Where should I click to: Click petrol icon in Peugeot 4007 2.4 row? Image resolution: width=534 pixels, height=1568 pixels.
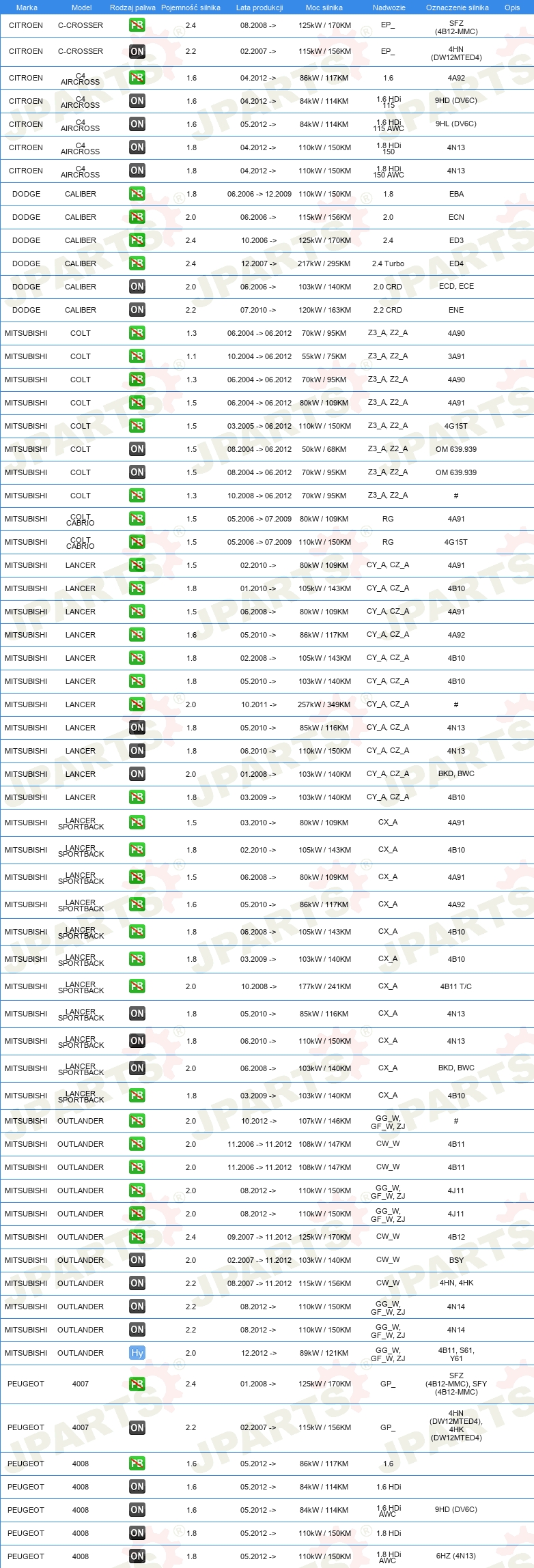coord(137,1384)
